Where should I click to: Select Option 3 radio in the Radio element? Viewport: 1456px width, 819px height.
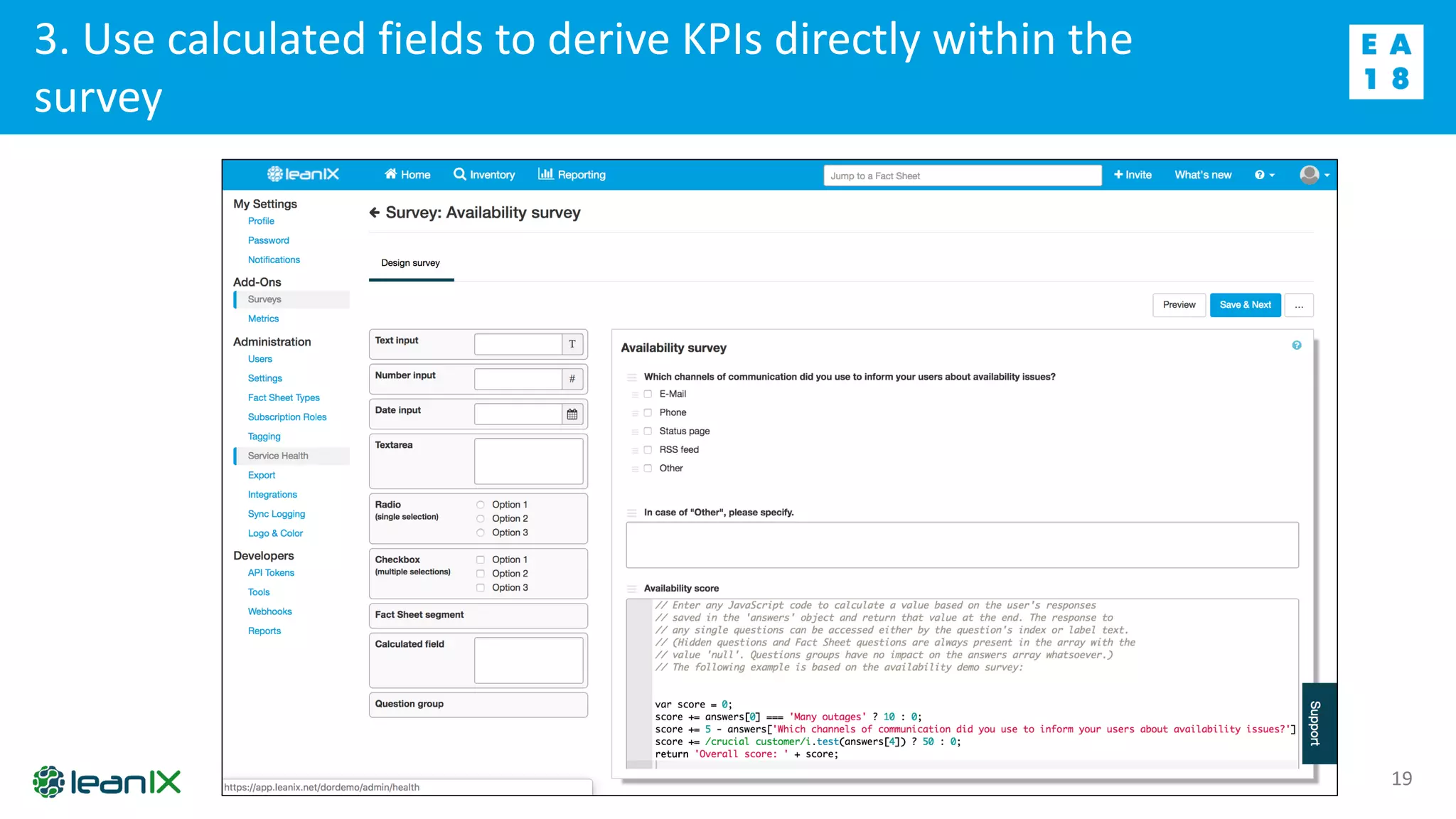point(481,532)
